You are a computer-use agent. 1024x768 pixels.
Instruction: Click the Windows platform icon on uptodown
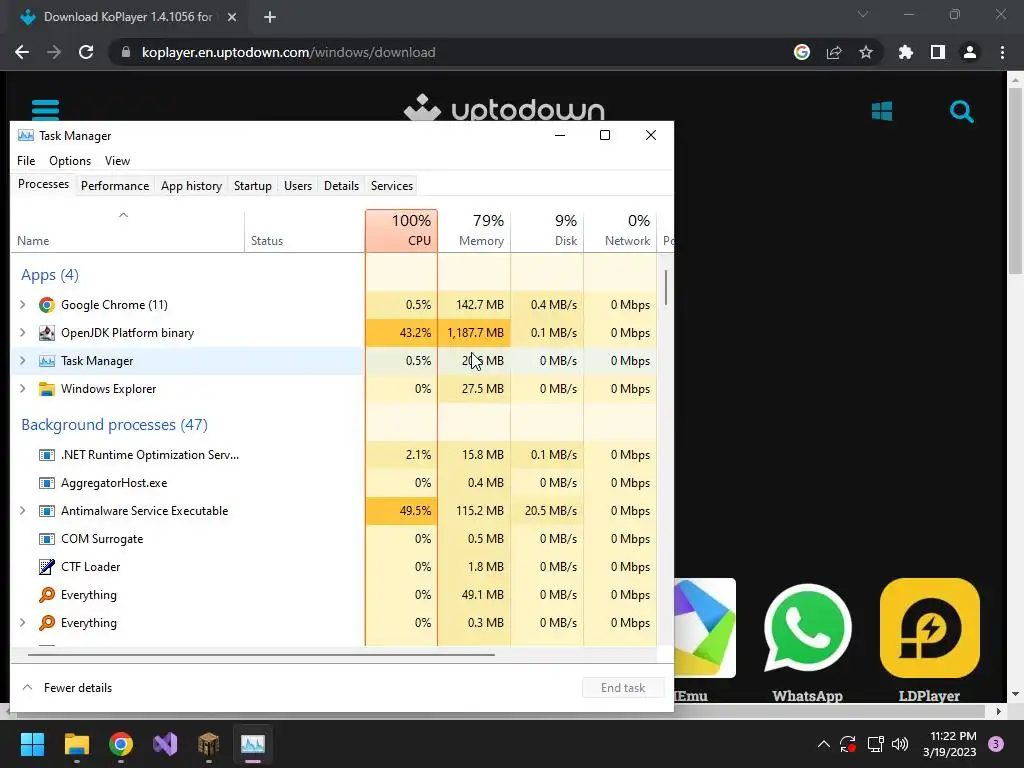(882, 111)
